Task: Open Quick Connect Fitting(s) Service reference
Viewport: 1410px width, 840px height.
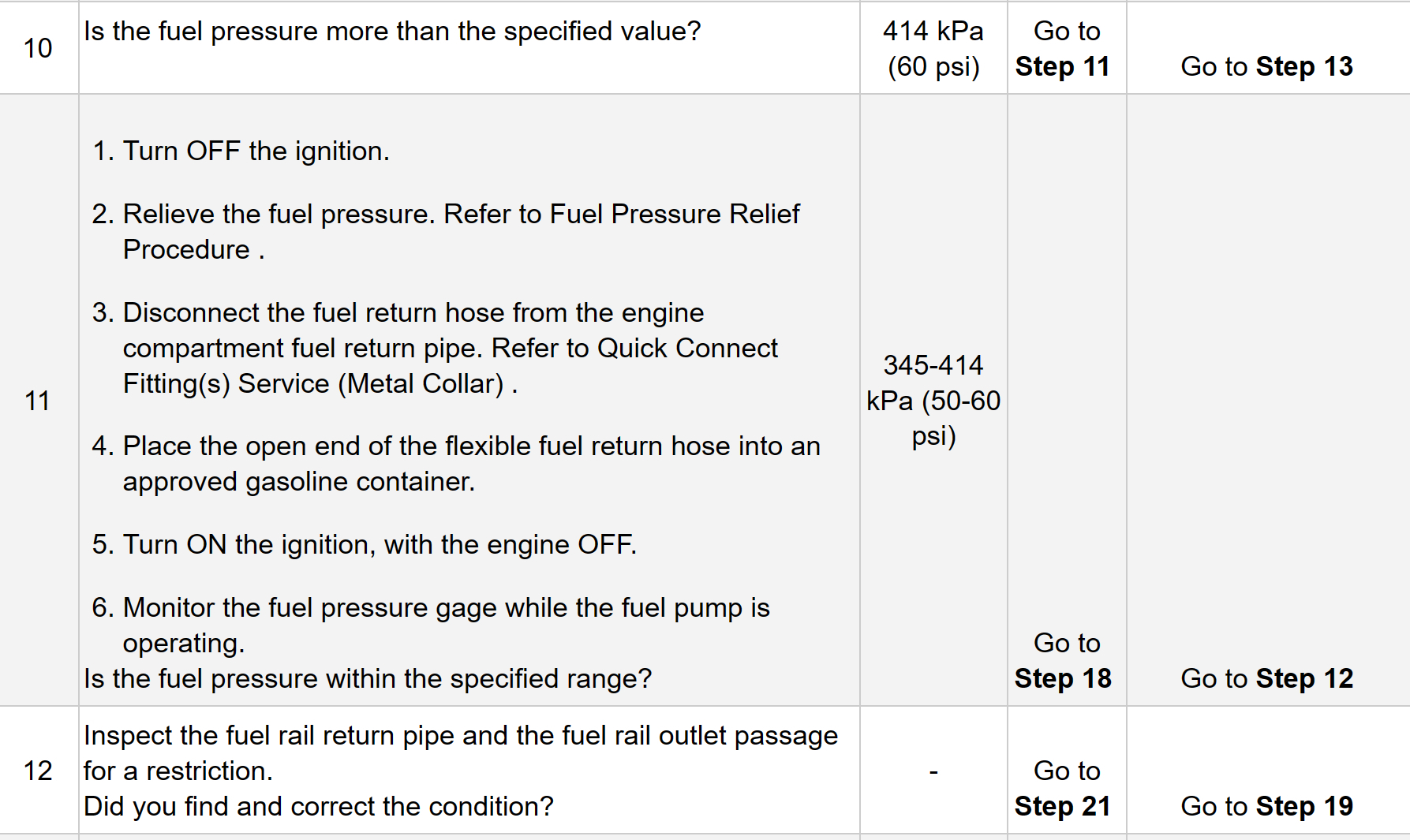Action: 687,348
